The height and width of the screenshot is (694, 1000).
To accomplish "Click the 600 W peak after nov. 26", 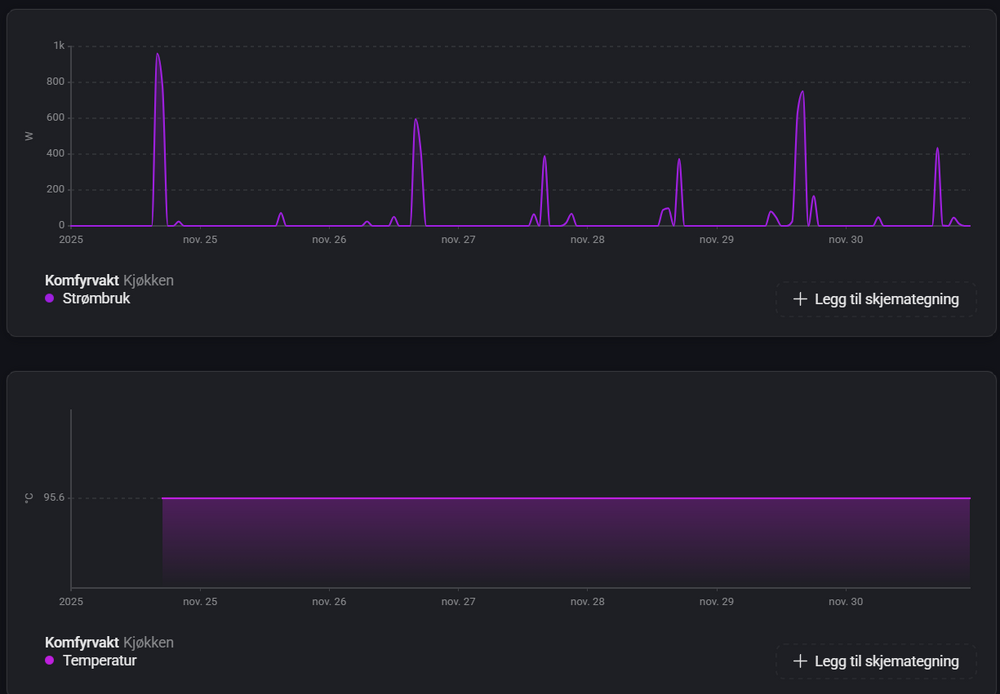I will click(x=415, y=121).
